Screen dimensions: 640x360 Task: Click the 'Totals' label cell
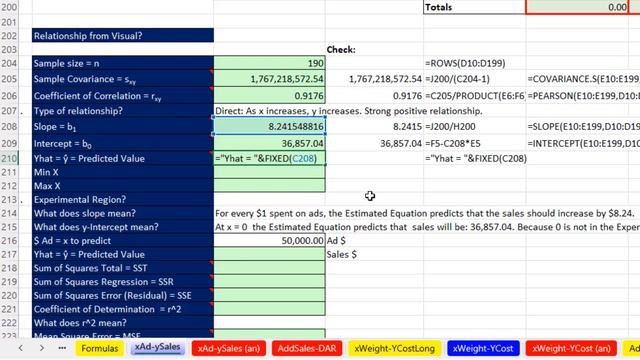[x=474, y=7]
